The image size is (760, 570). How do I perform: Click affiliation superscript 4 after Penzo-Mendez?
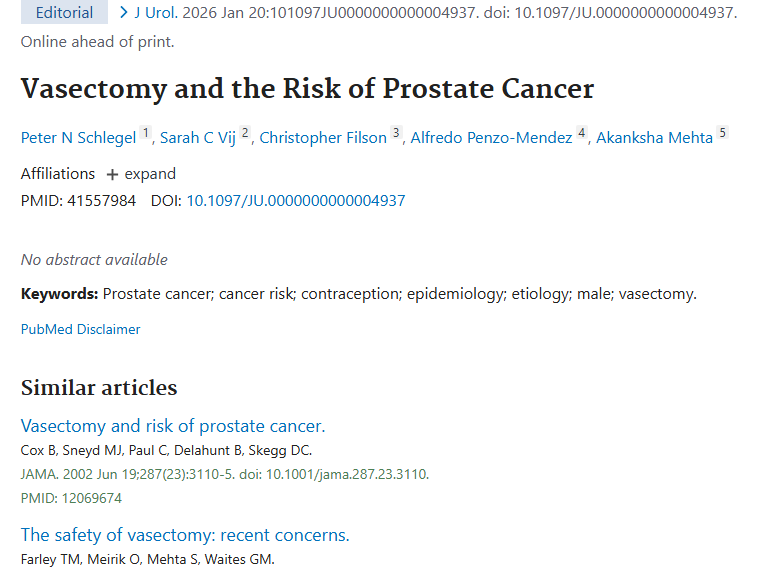point(581,133)
